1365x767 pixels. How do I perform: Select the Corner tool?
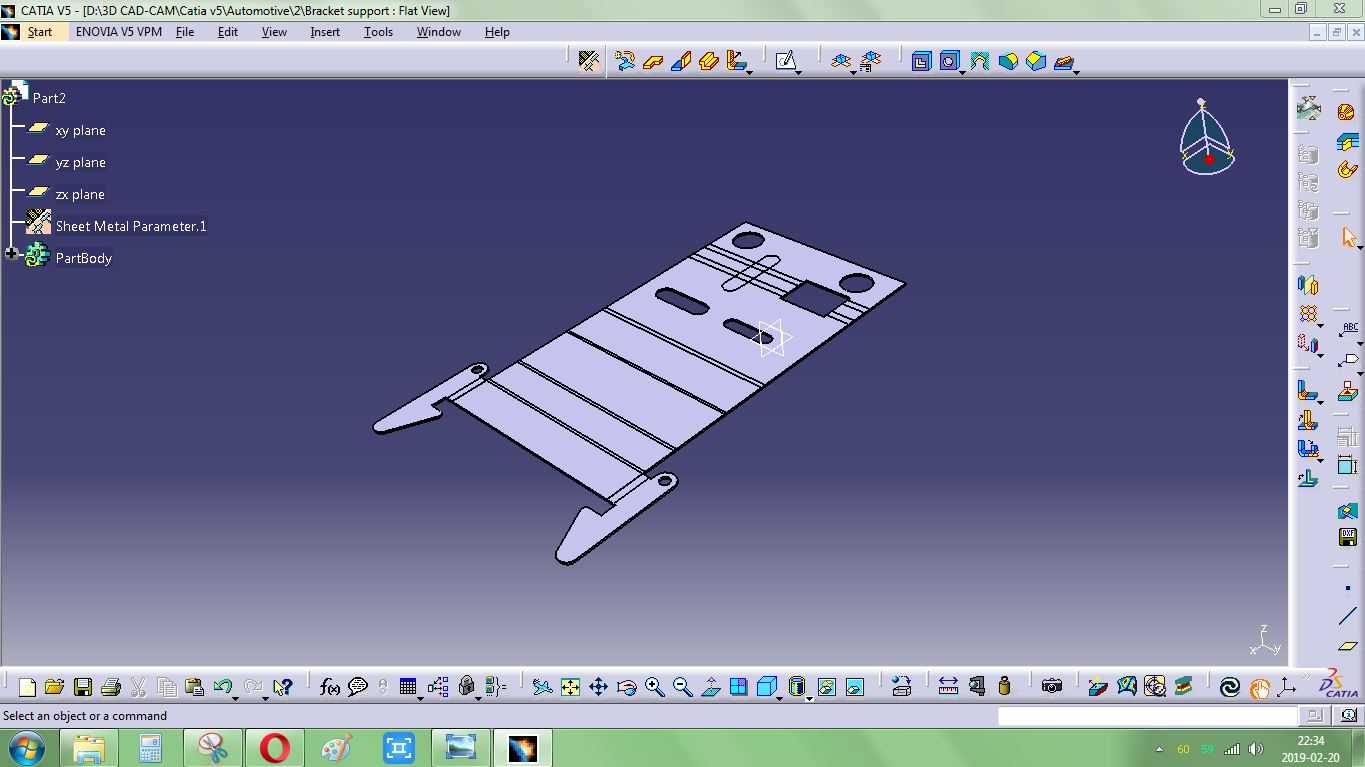[1007, 61]
